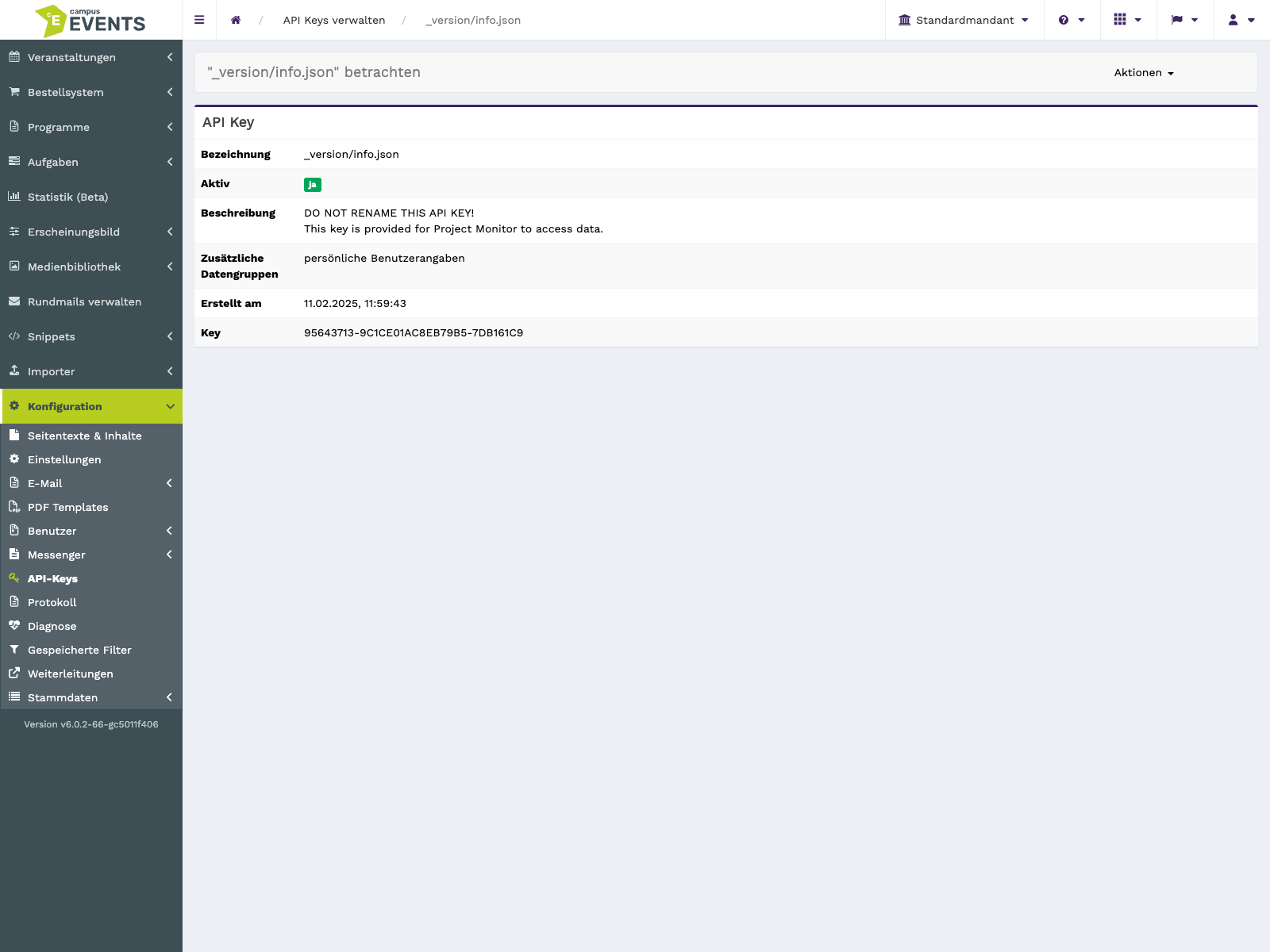Open the user profile menu

tap(1241, 20)
